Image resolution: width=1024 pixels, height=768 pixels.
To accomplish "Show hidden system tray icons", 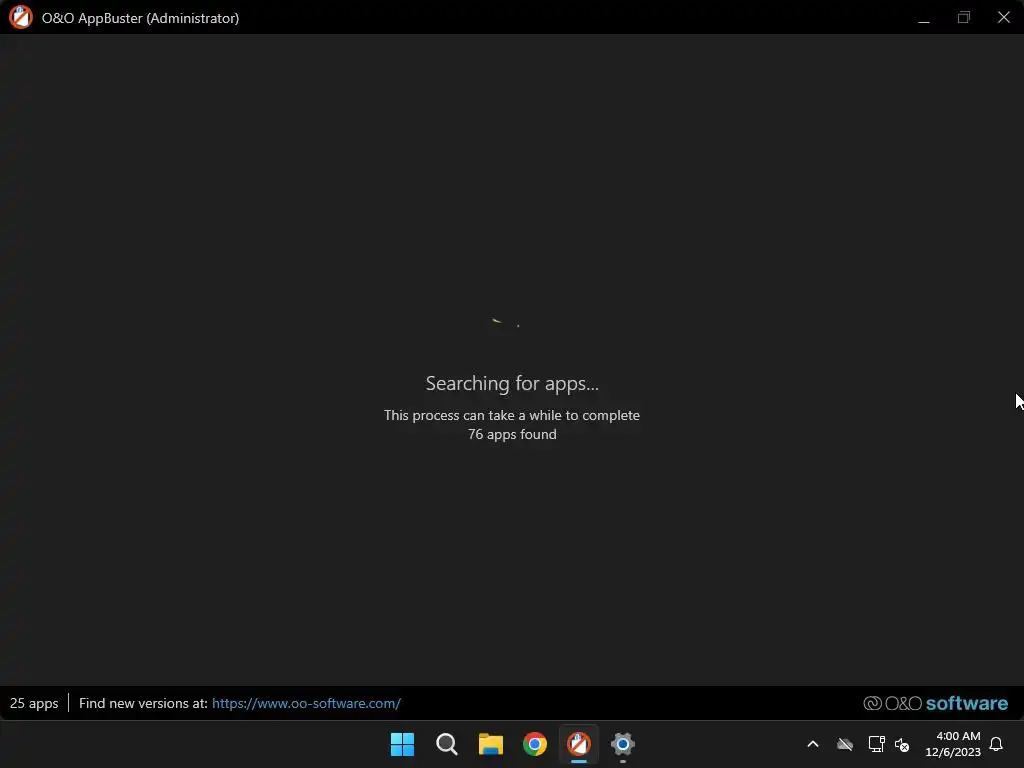I will [813, 744].
